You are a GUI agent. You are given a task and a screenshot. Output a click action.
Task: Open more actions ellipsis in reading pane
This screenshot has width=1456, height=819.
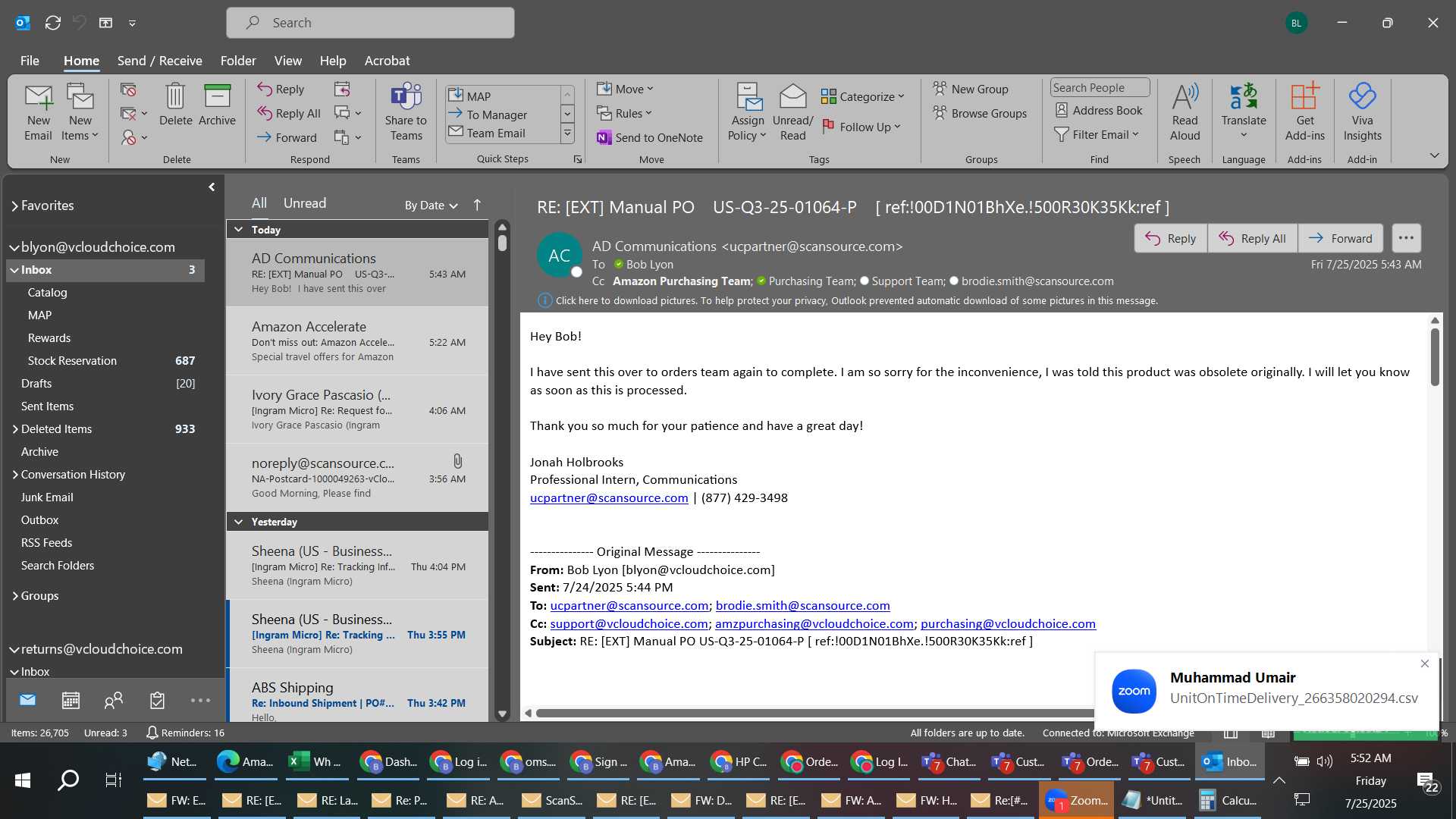click(x=1406, y=238)
